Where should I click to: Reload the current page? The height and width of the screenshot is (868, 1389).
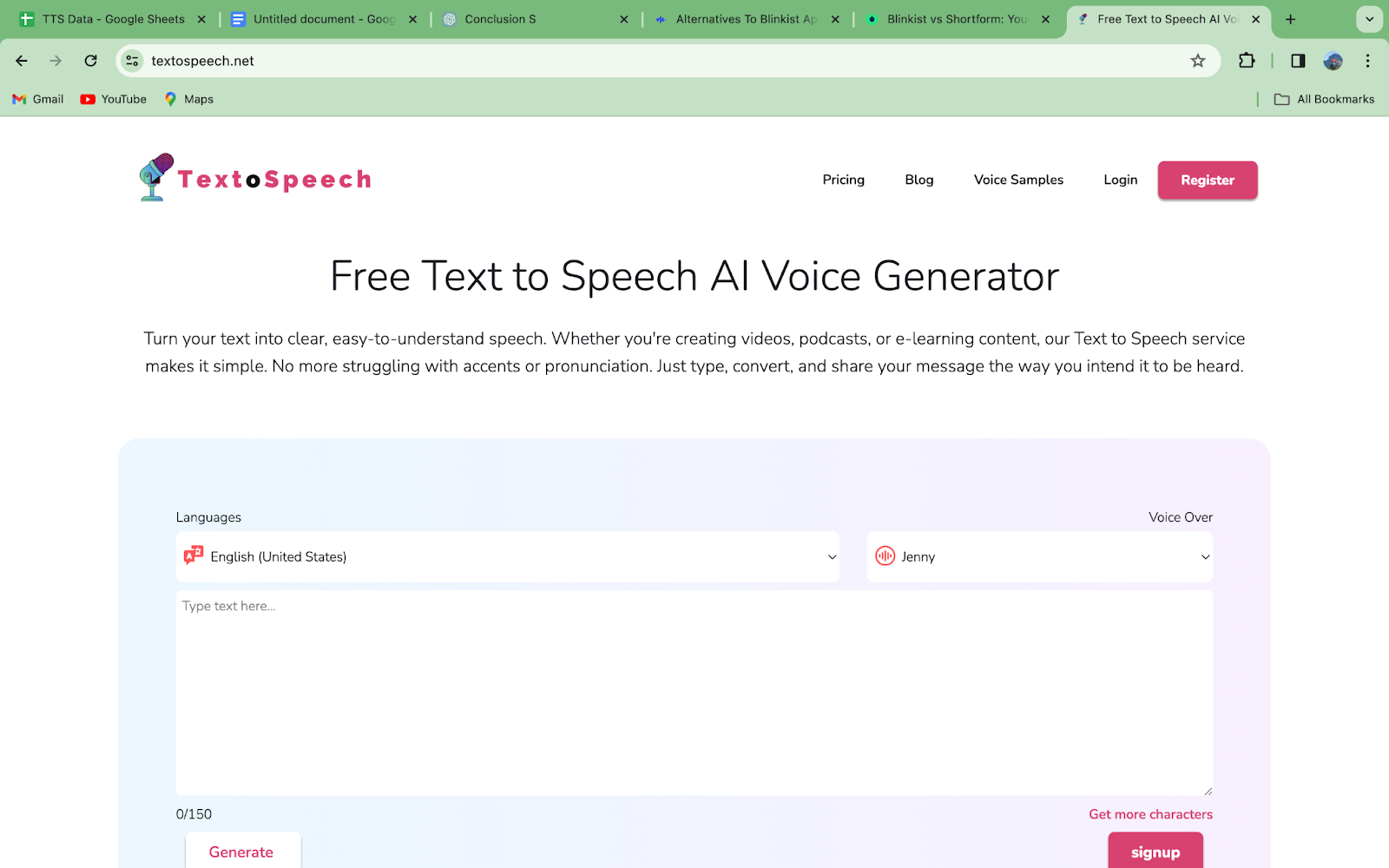coord(90,61)
